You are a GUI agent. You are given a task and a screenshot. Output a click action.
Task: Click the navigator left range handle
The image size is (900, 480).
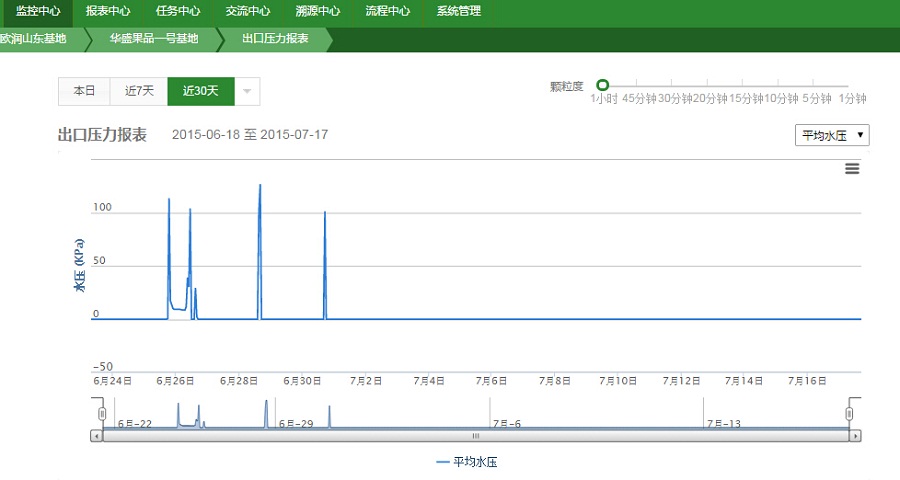tap(101, 413)
